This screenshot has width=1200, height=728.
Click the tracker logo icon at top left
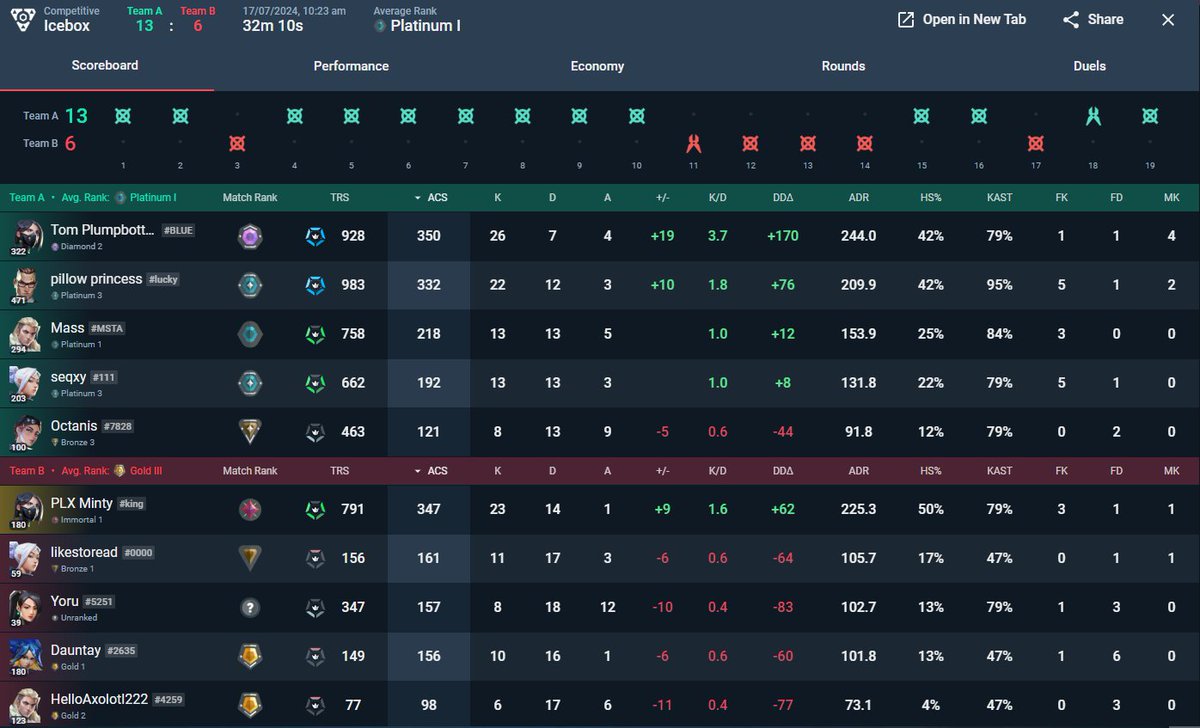coord(23,19)
